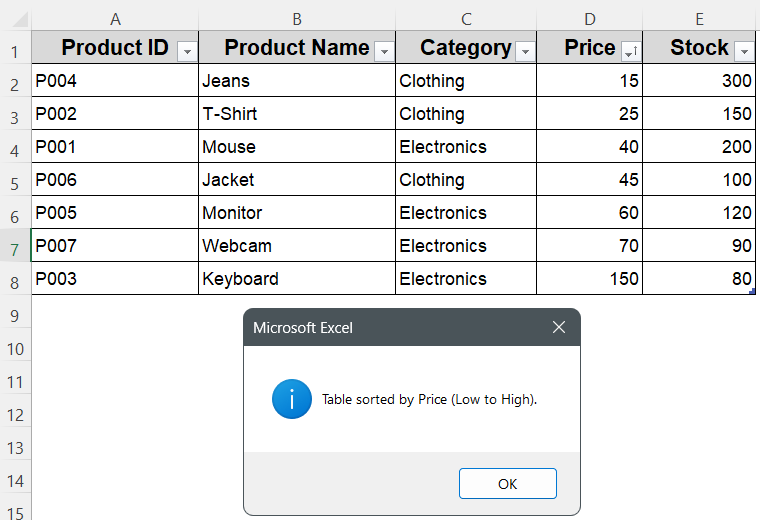Select cell with Product ID P004
Viewport: 760px width, 520px height.
[x=115, y=81]
